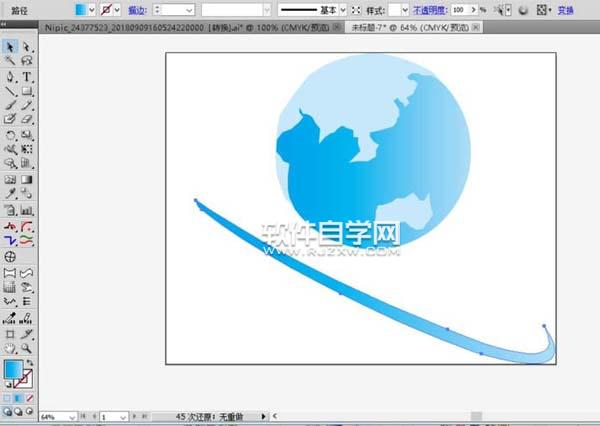Select the Zoom magnifier tool
600x426 pixels.
click(26, 348)
